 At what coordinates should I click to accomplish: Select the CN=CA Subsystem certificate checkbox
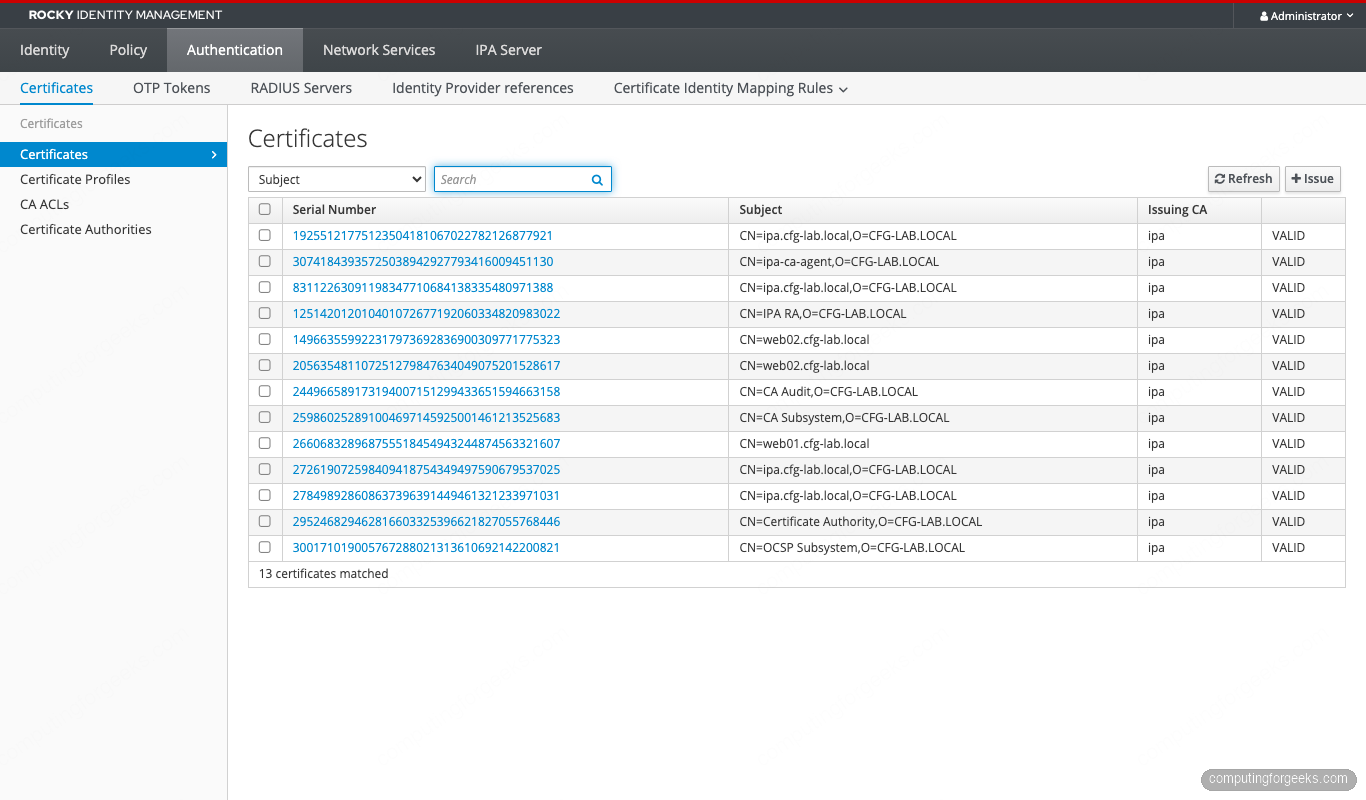click(265, 417)
